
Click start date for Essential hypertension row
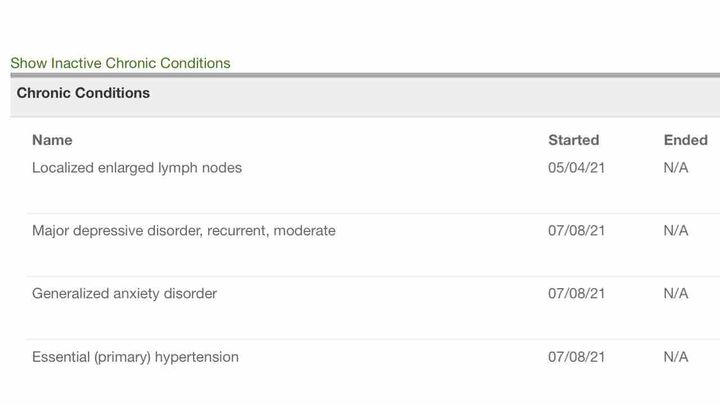tap(577, 357)
